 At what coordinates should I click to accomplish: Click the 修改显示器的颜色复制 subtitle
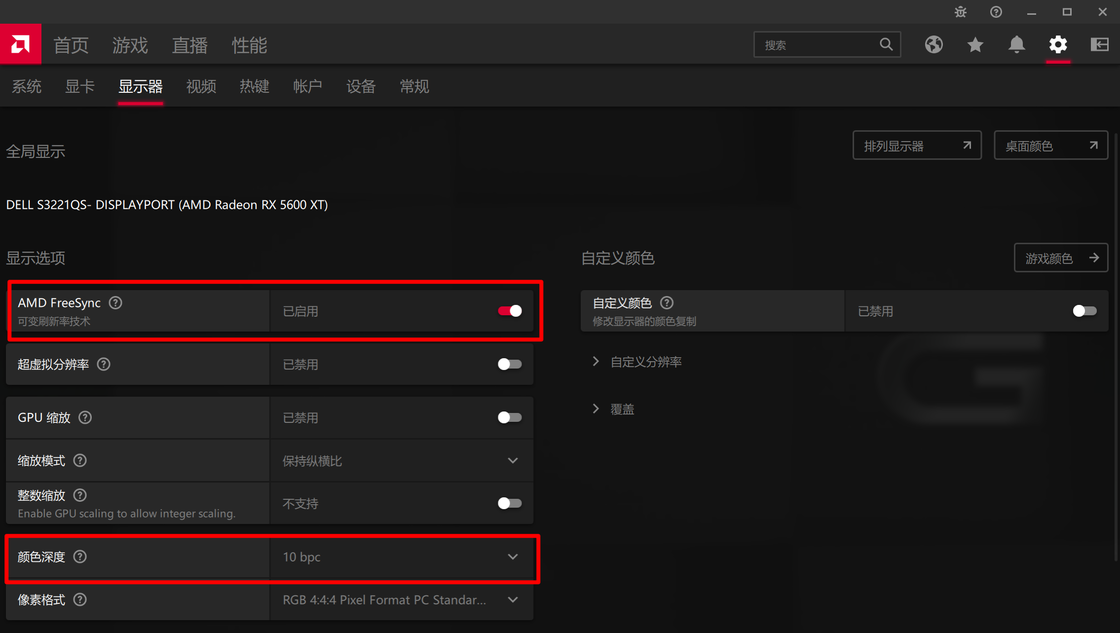tap(644, 322)
